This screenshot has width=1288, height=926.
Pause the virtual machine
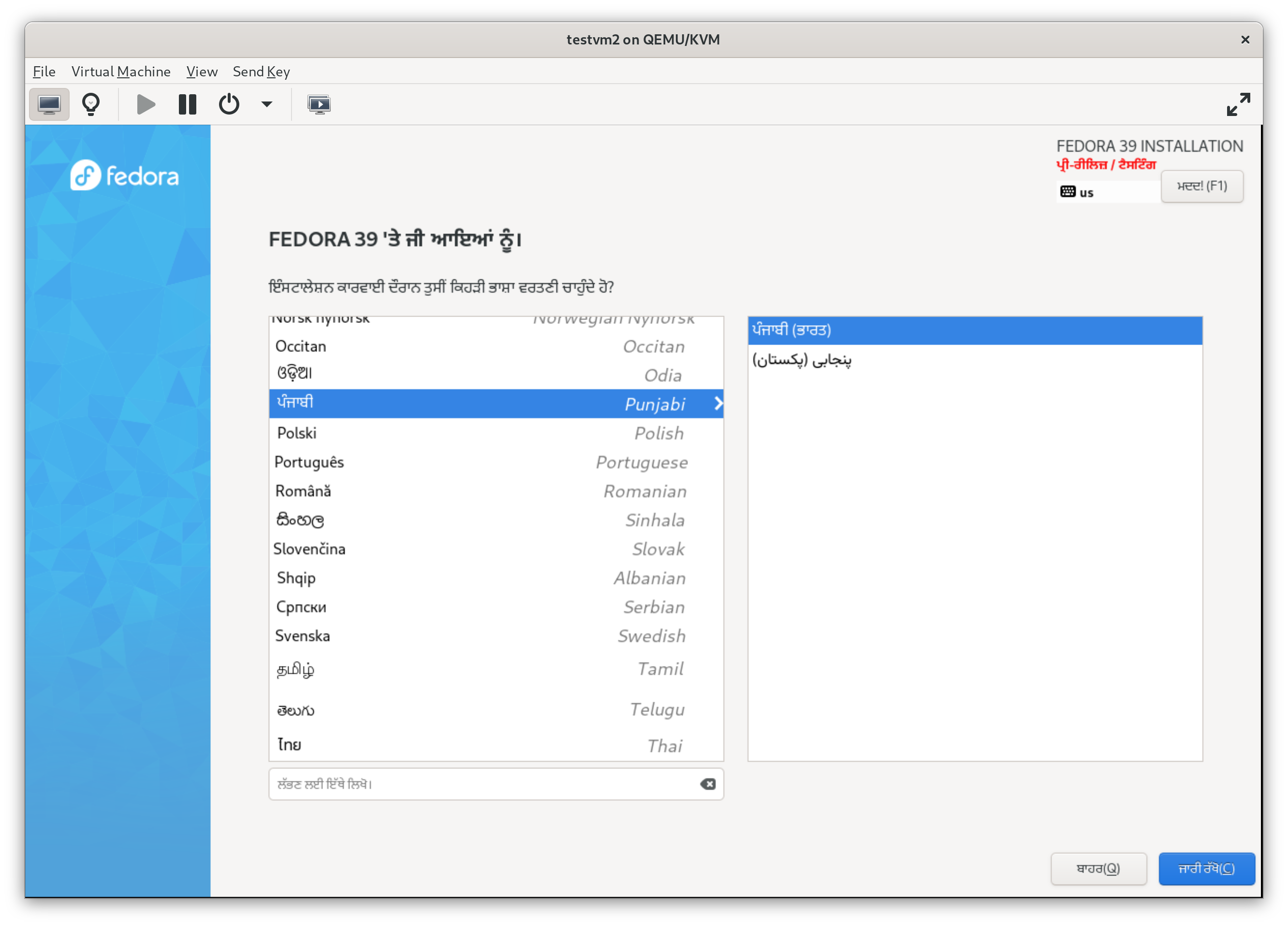[x=188, y=104]
